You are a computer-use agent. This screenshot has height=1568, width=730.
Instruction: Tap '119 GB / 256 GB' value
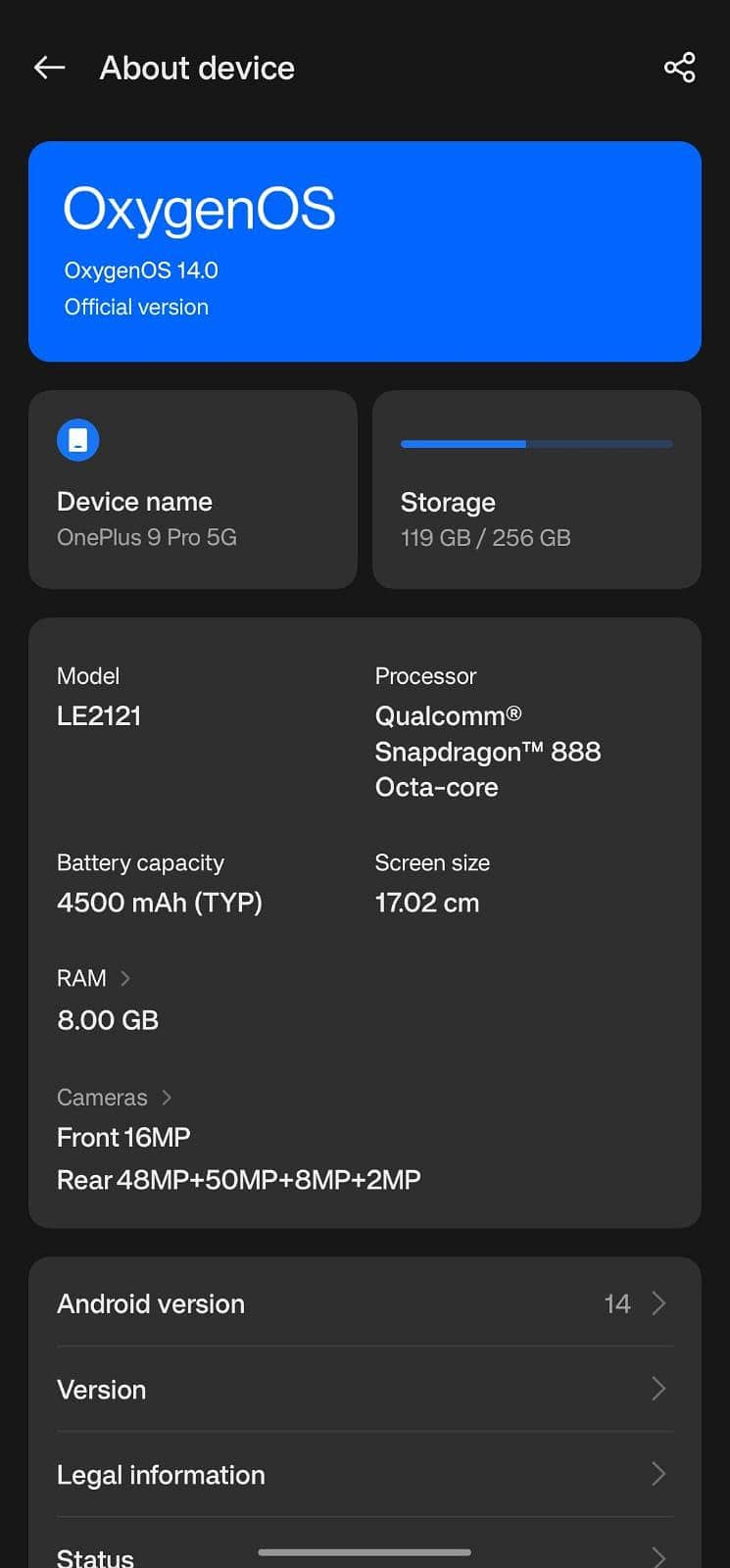tap(485, 538)
